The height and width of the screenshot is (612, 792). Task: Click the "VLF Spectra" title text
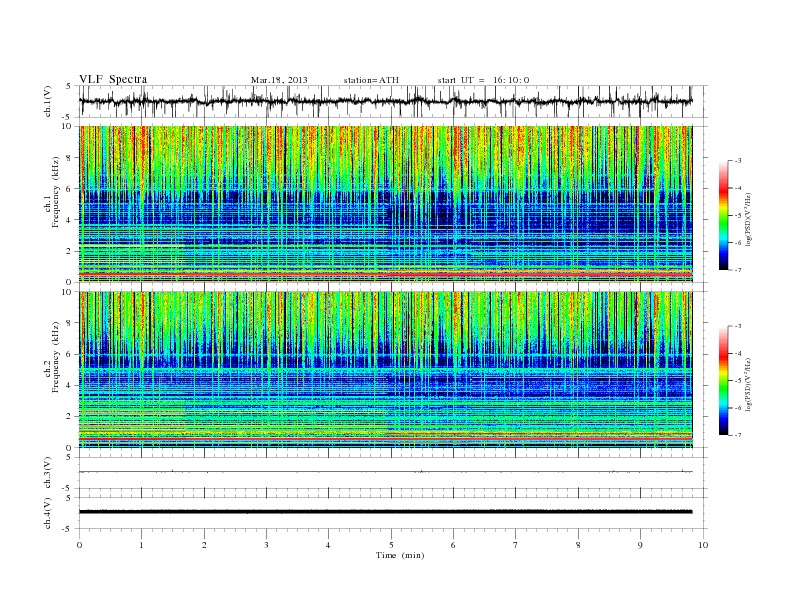point(113,79)
